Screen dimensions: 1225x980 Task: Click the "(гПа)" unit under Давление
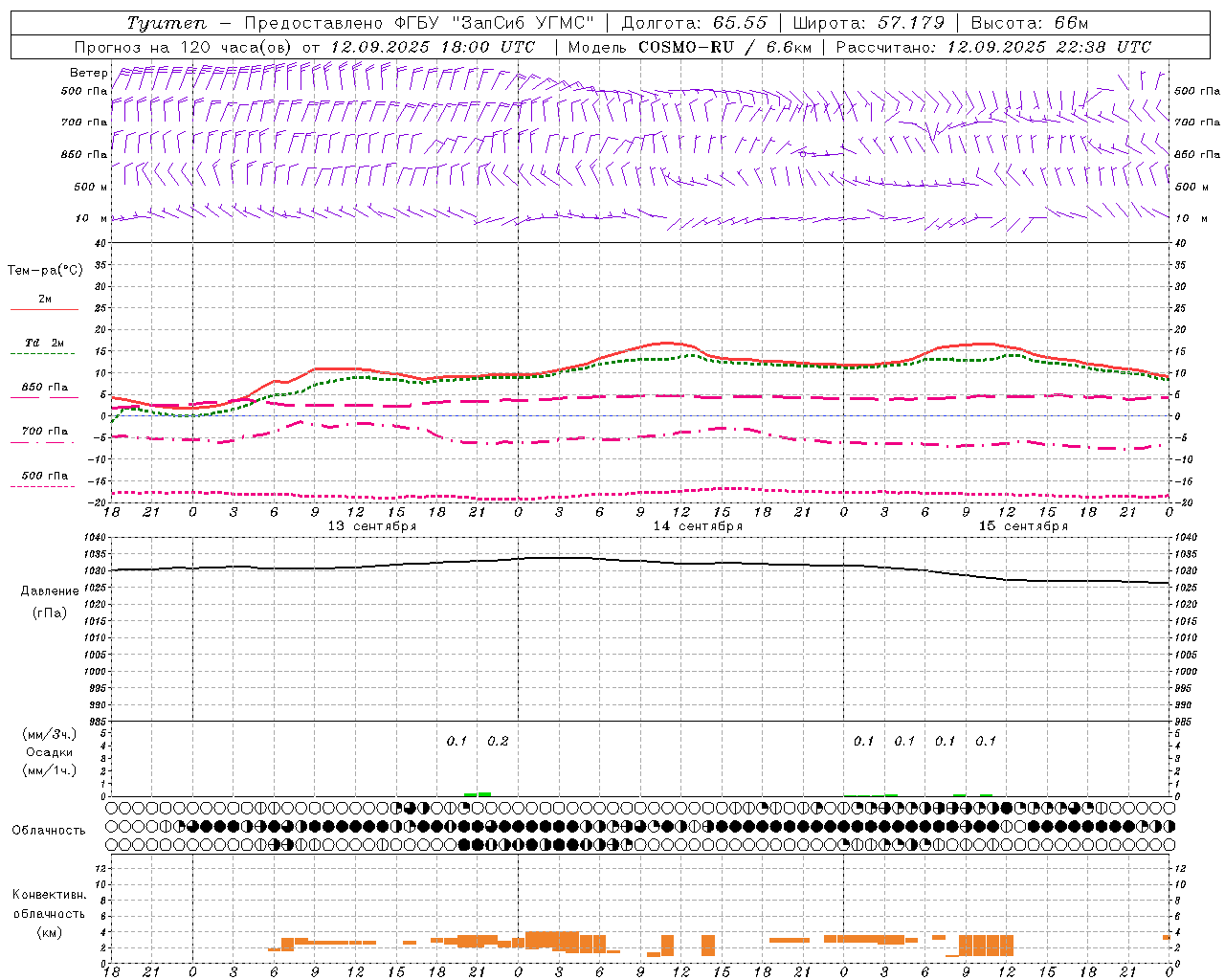coord(49,612)
